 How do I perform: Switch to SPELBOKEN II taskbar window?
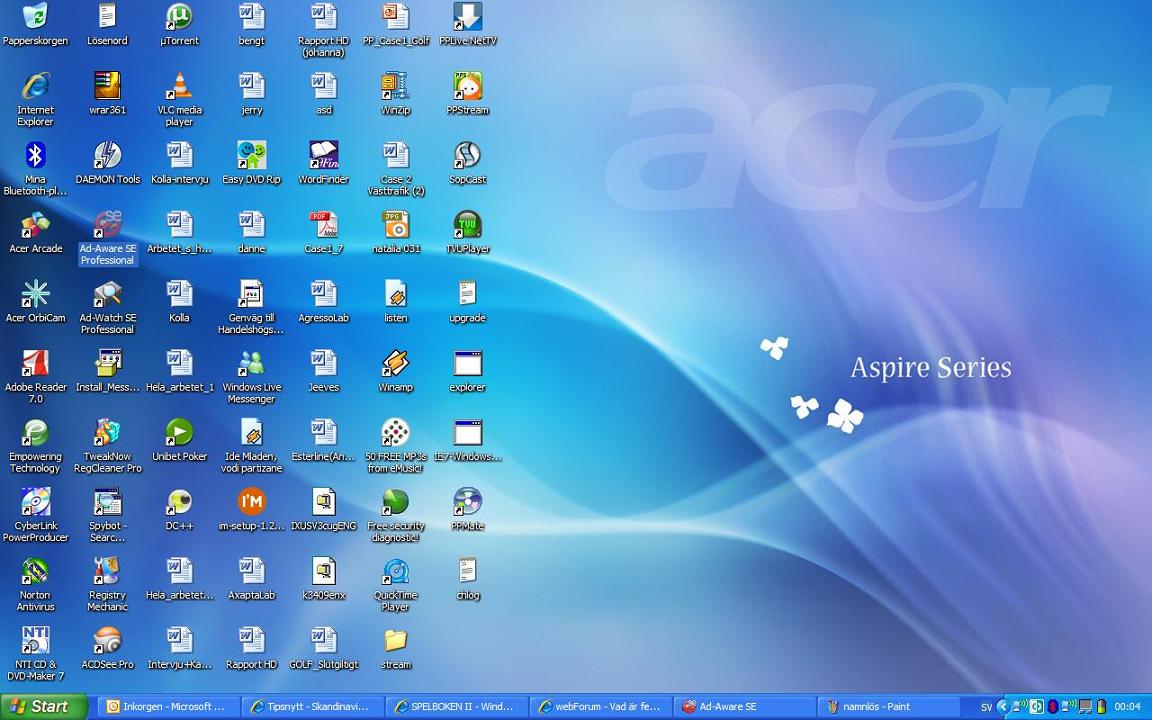coord(457,707)
